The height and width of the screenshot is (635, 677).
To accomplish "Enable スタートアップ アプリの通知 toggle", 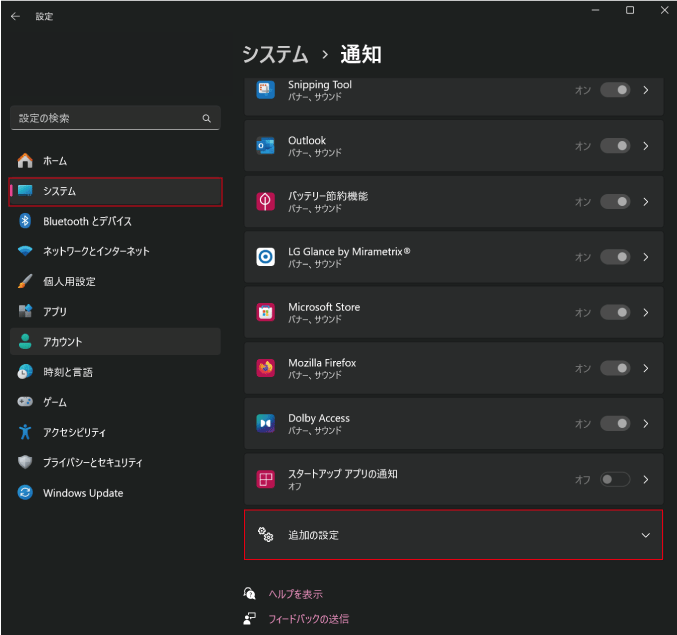I will coord(615,479).
